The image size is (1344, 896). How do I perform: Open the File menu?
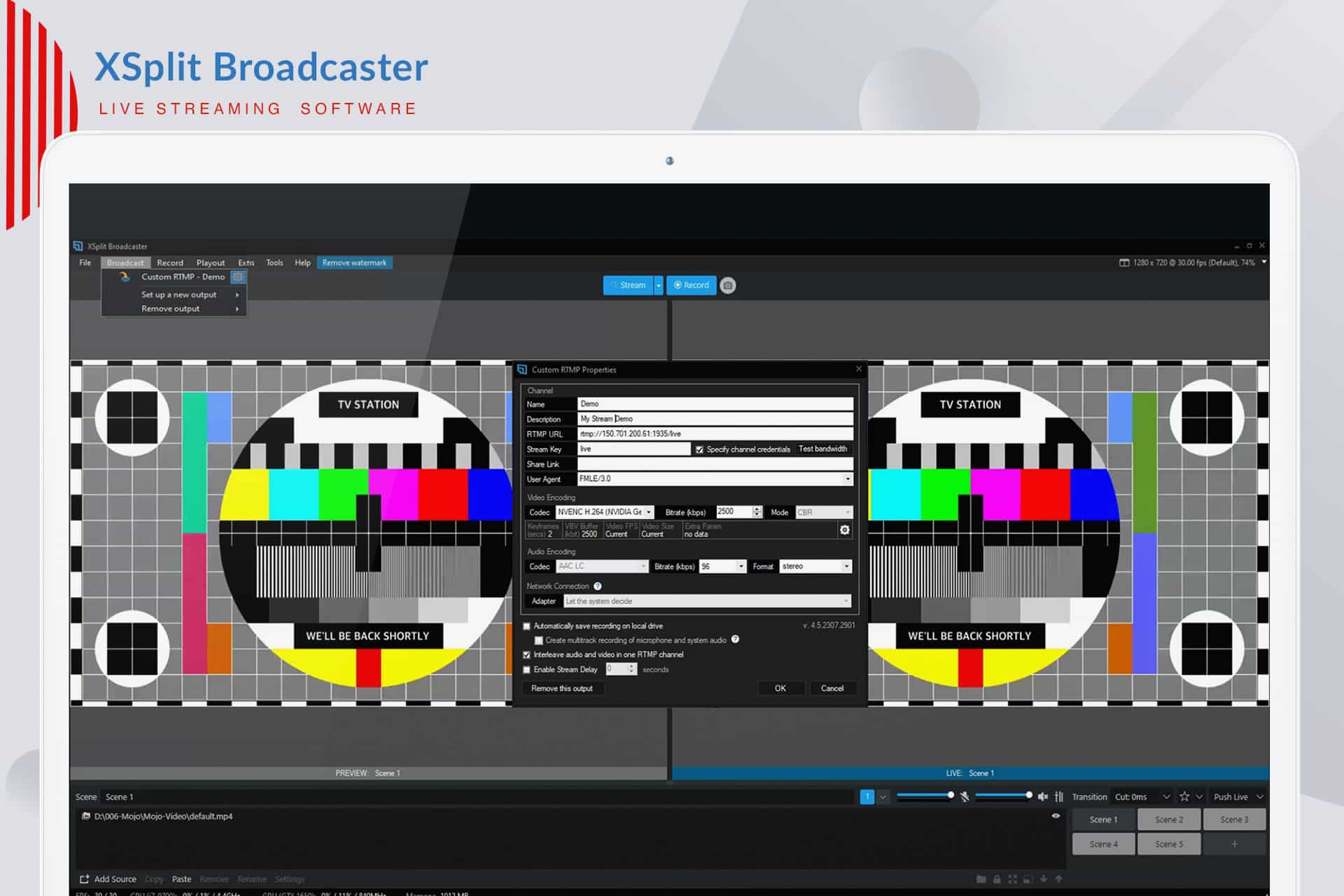(x=85, y=262)
